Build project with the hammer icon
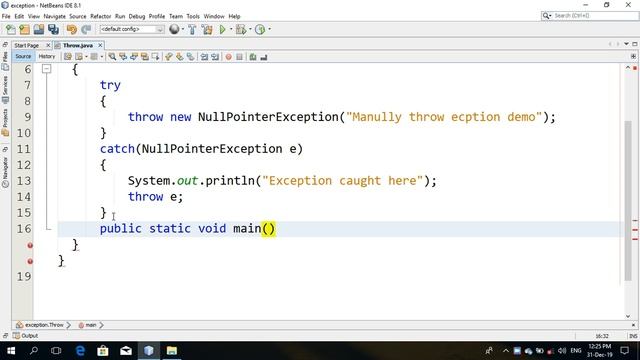This screenshot has width=640, height=360. click(192, 29)
